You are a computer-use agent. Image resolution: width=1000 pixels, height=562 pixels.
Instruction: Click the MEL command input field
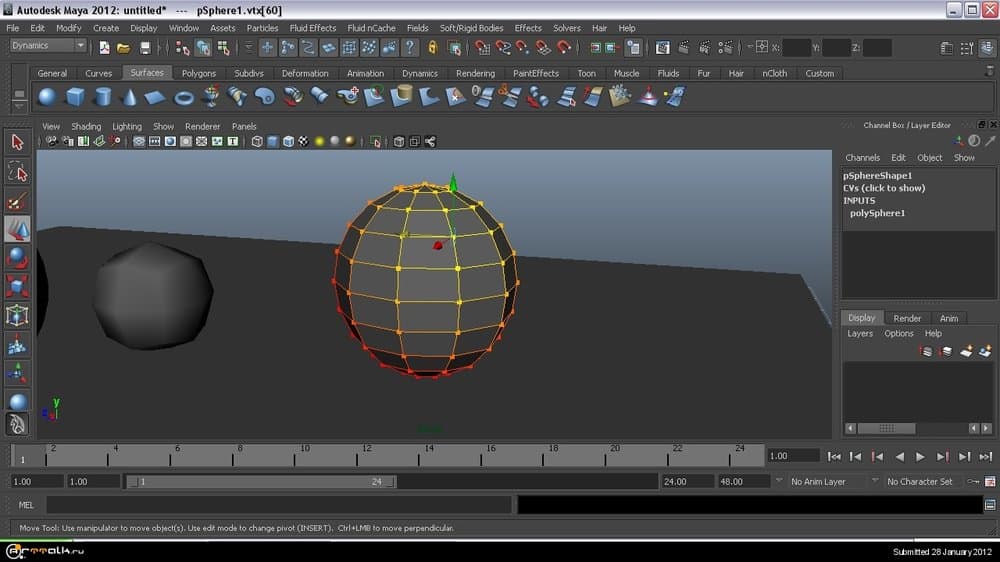click(x=278, y=505)
